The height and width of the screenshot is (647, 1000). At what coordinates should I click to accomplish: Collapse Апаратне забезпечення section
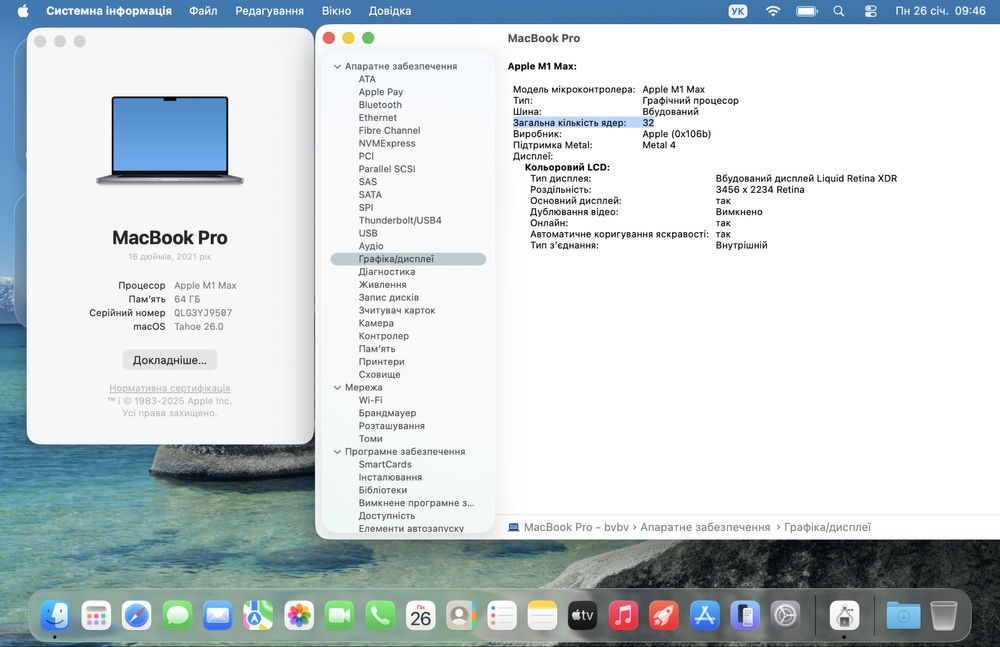pos(337,66)
